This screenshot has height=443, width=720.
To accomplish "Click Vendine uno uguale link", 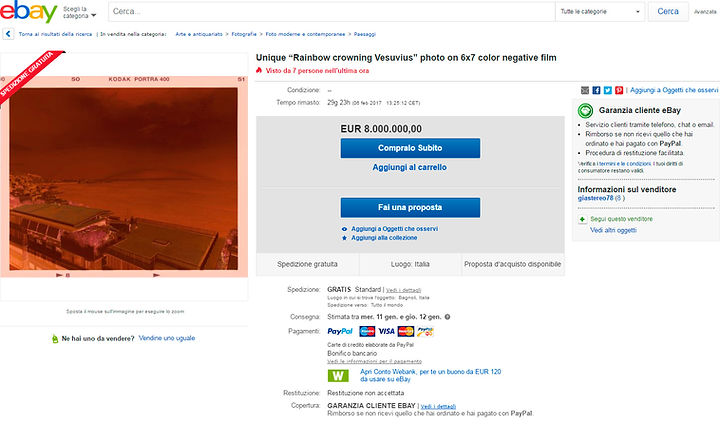I will [x=167, y=338].
